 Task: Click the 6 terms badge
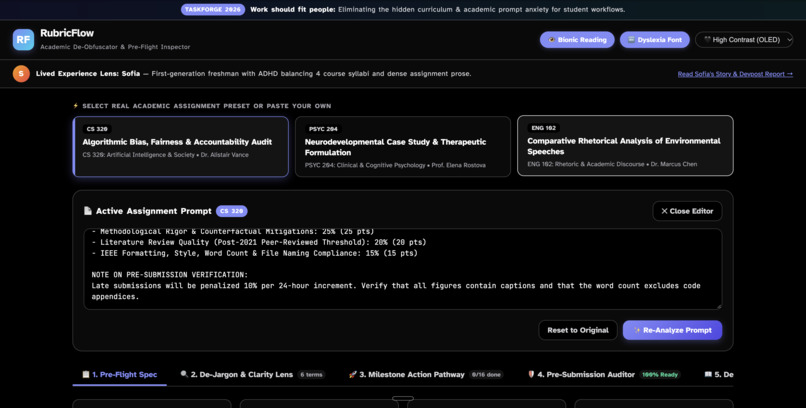[312, 375]
